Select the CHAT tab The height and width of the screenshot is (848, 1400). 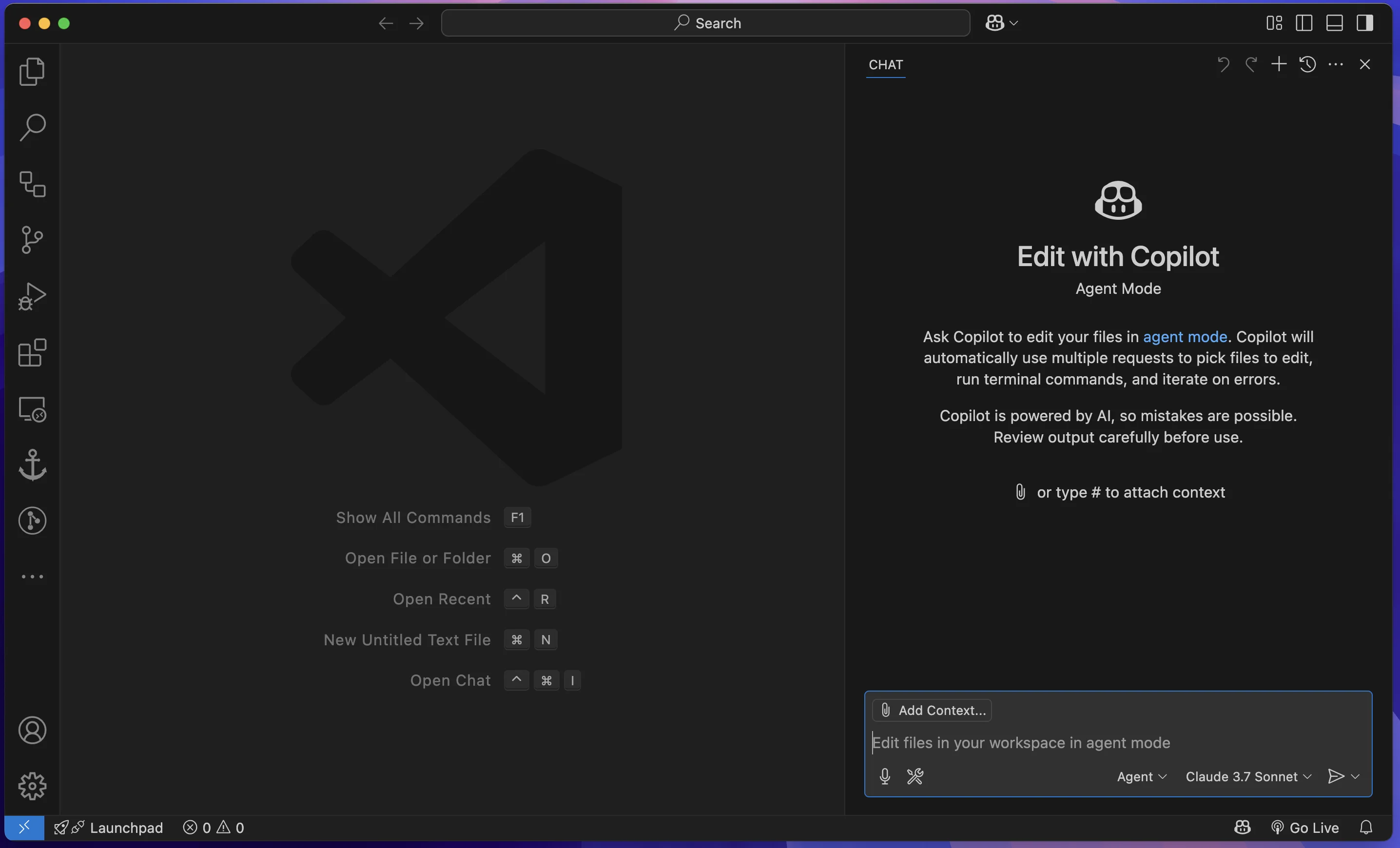click(886, 65)
